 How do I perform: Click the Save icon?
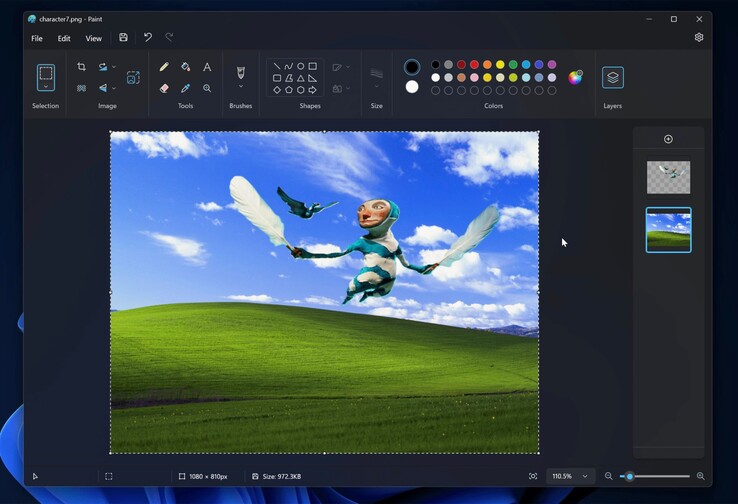(x=123, y=37)
